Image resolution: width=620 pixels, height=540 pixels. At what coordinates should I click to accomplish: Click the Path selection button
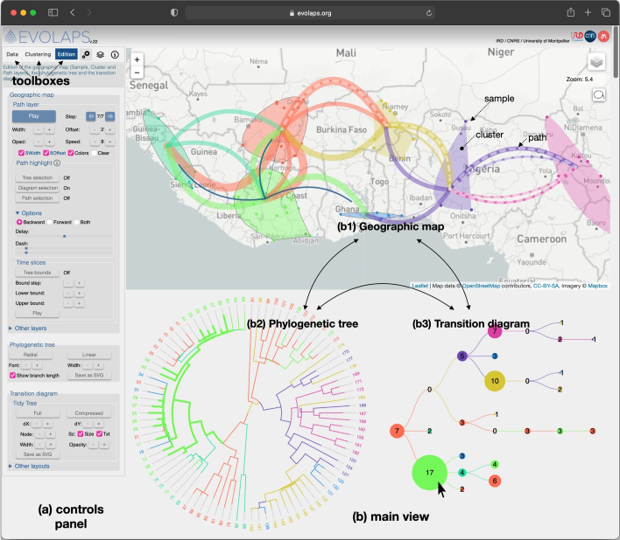point(38,198)
